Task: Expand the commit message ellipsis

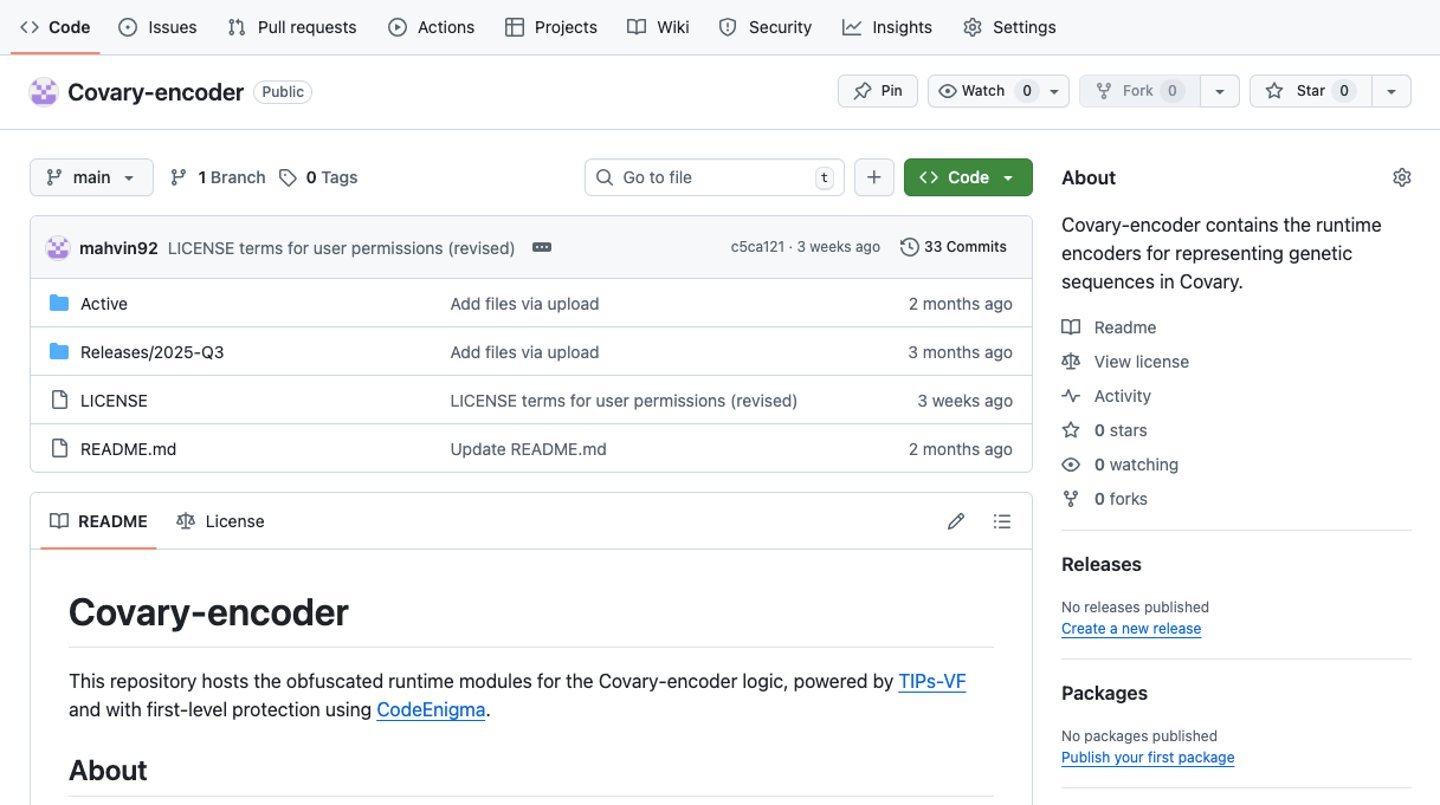Action: tap(542, 247)
